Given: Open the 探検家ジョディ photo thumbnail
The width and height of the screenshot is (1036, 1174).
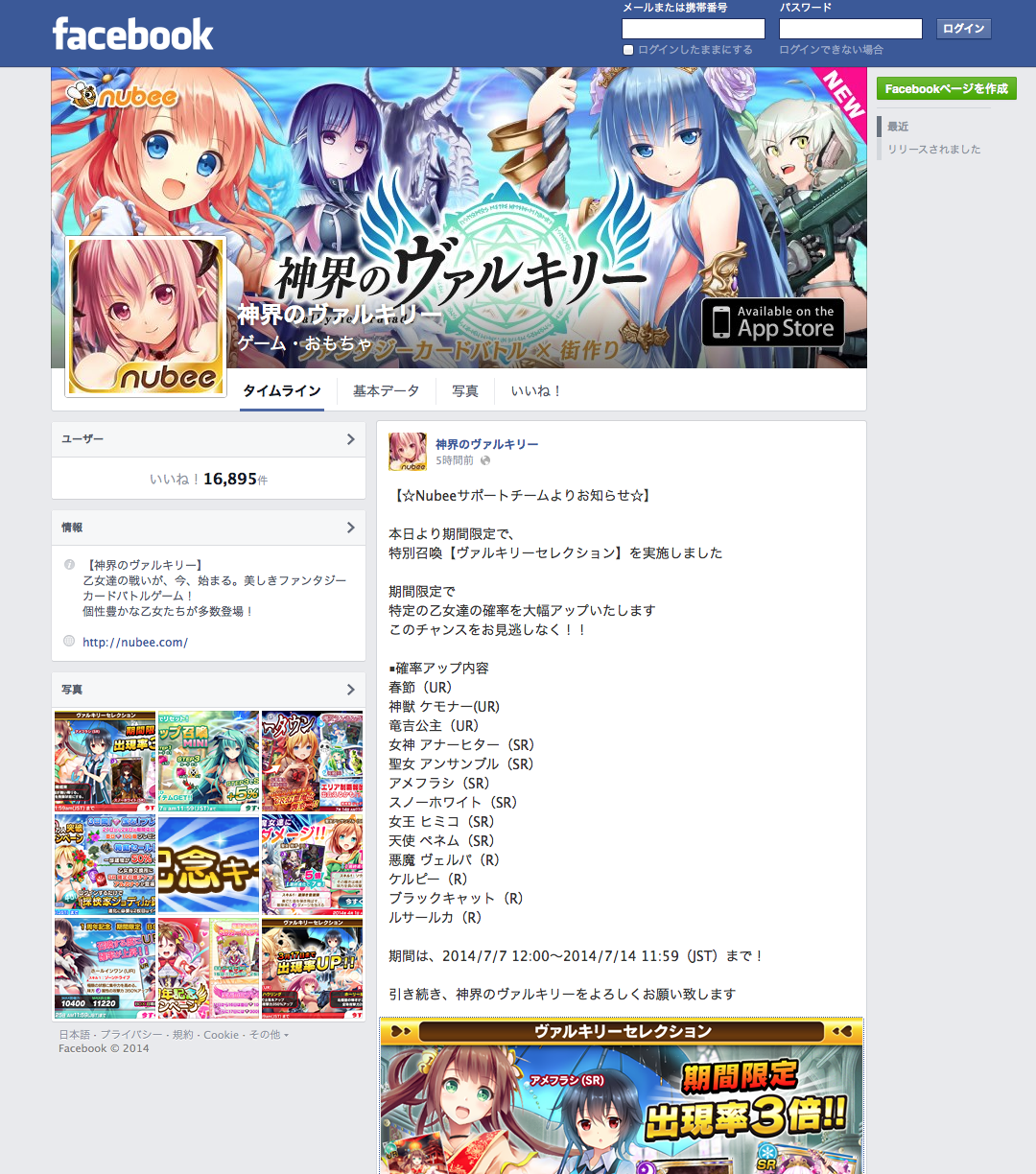Looking at the screenshot, I should (105, 865).
